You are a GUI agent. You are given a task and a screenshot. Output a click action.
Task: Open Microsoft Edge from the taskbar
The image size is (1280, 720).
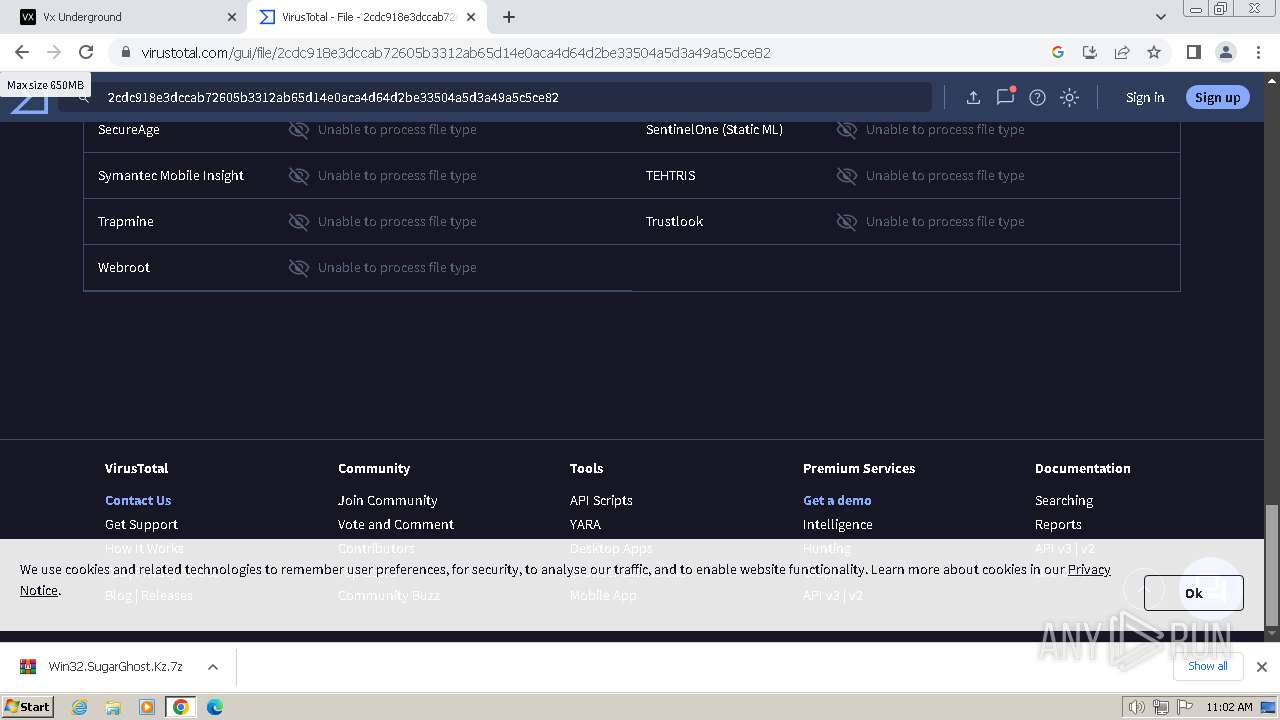tap(214, 707)
